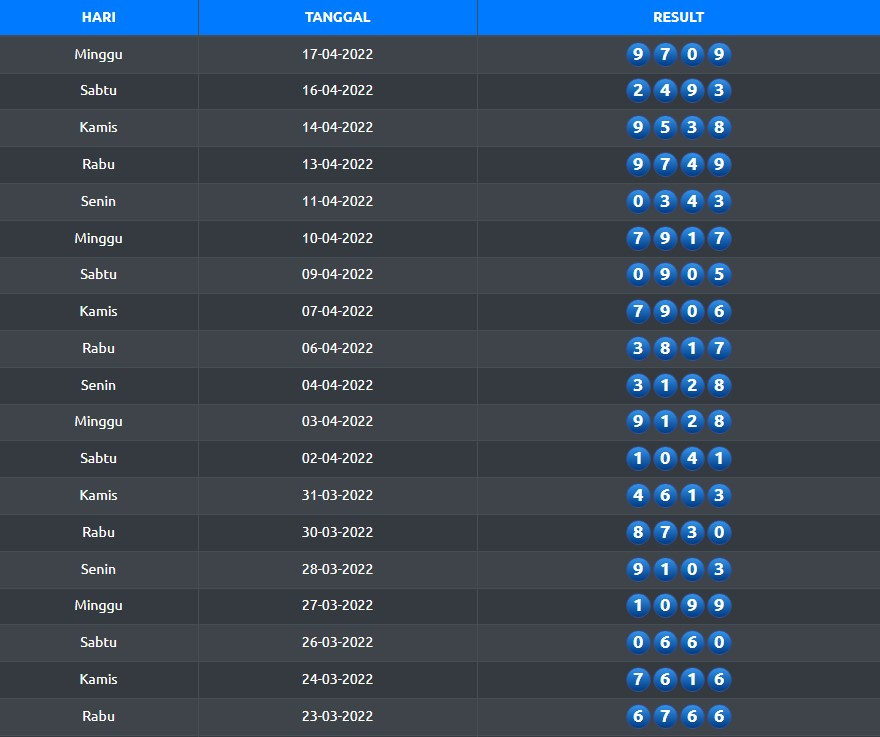Screen dimensions: 880x737
Task: Select the date 06-04-2022
Action: [x=337, y=349]
